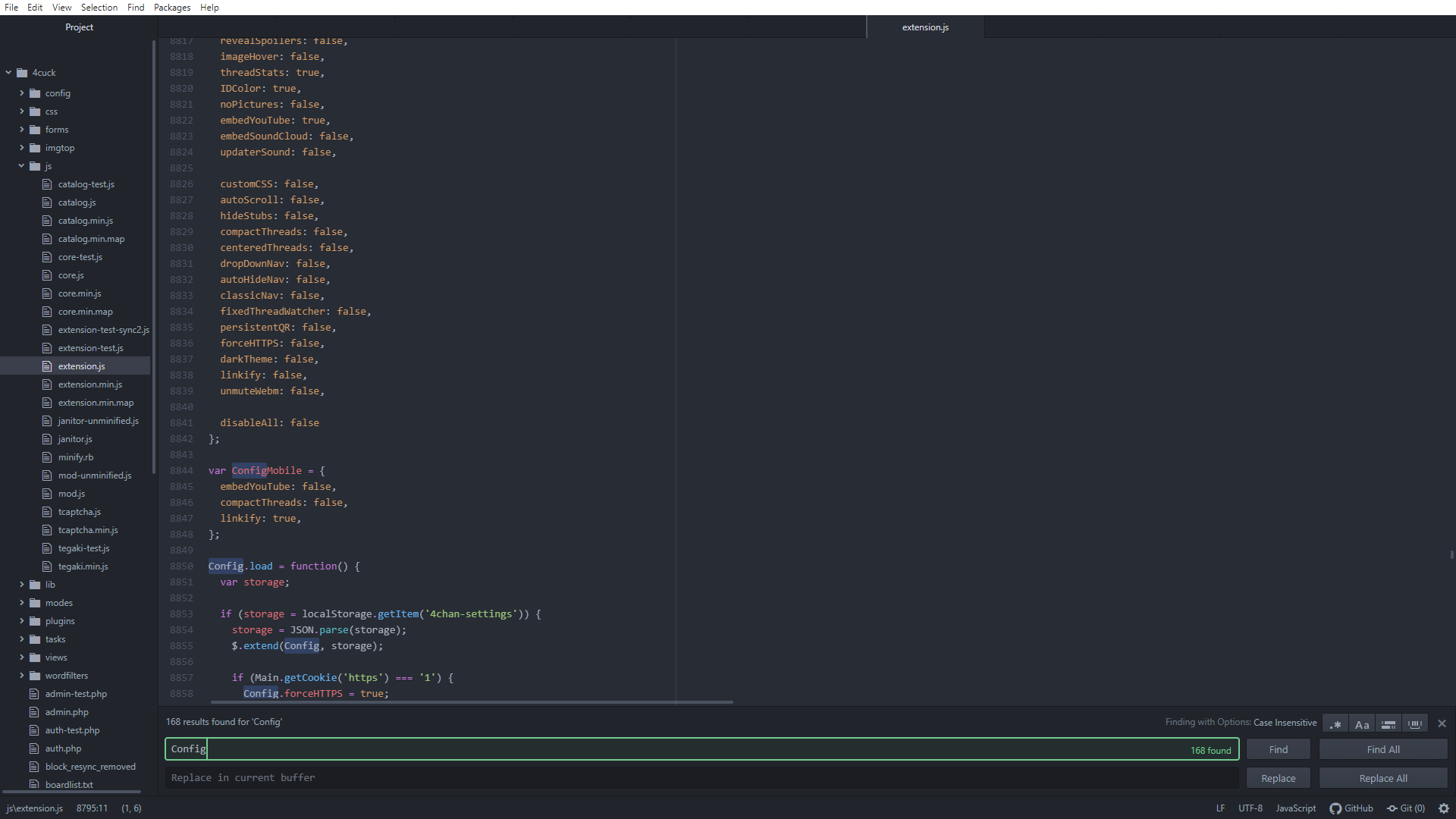This screenshot has width=1456, height=819.
Task: Open the settings gear in status bar
Action: click(1444, 808)
